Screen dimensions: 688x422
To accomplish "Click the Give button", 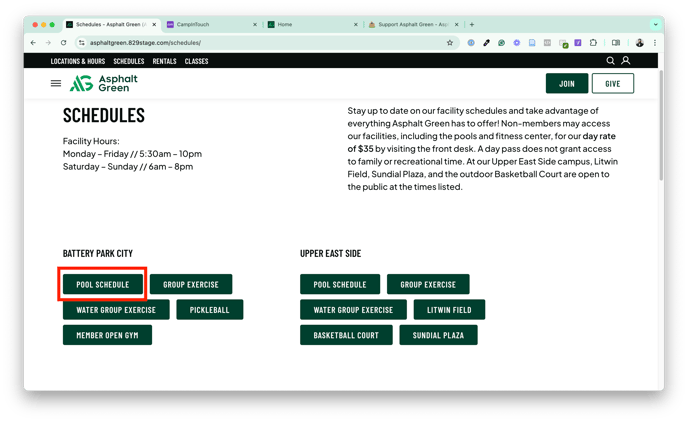I will [x=612, y=84].
